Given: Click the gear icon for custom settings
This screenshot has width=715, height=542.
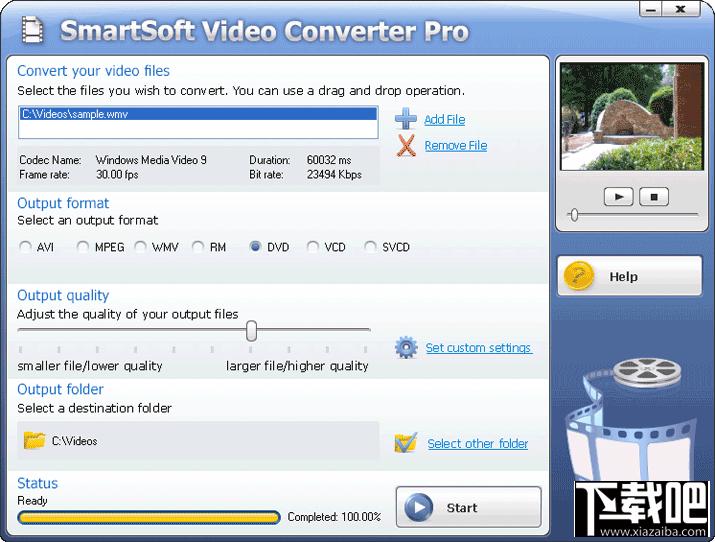Looking at the screenshot, I should [406, 347].
